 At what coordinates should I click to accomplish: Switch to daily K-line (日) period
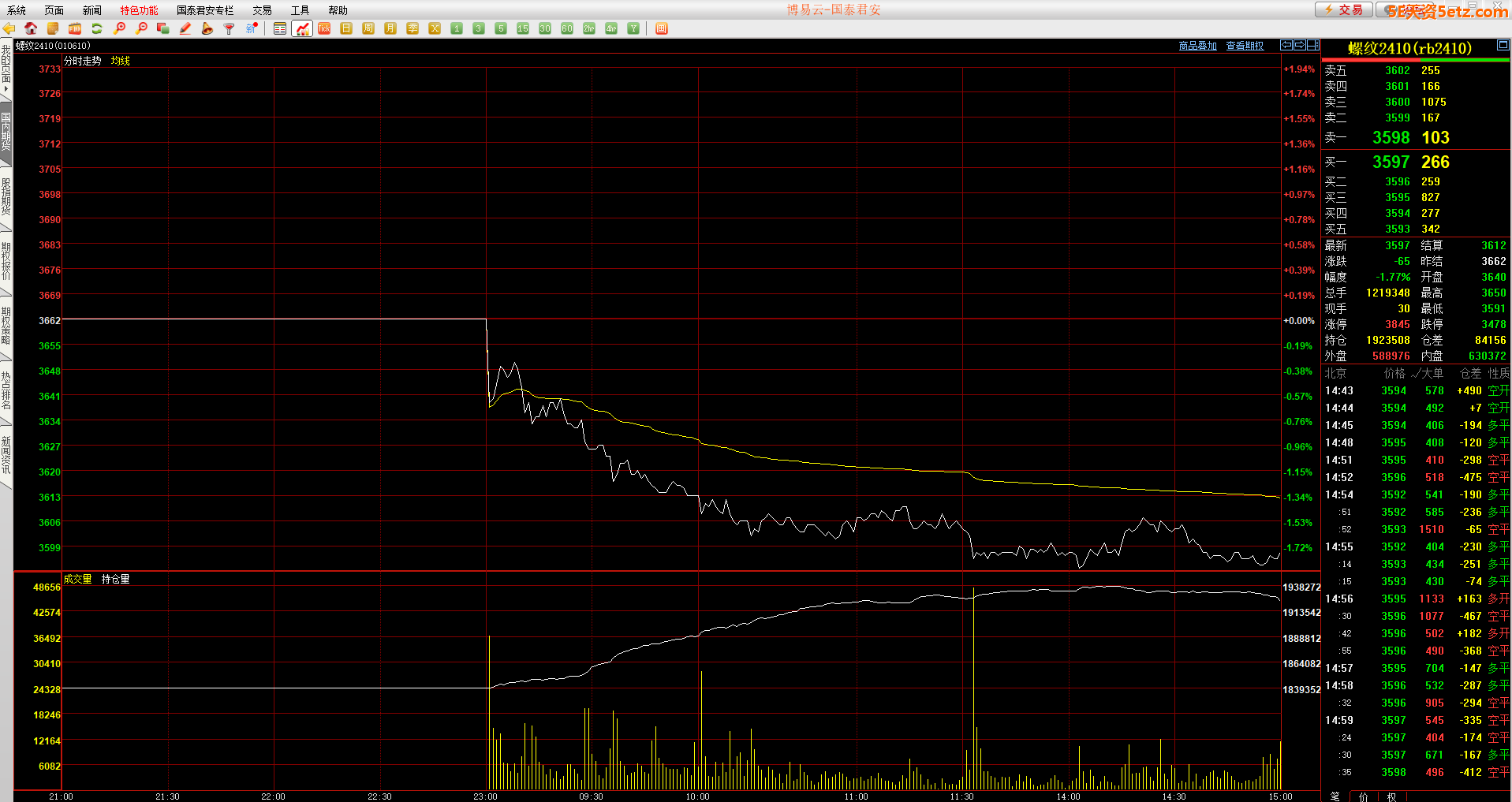coord(346,28)
